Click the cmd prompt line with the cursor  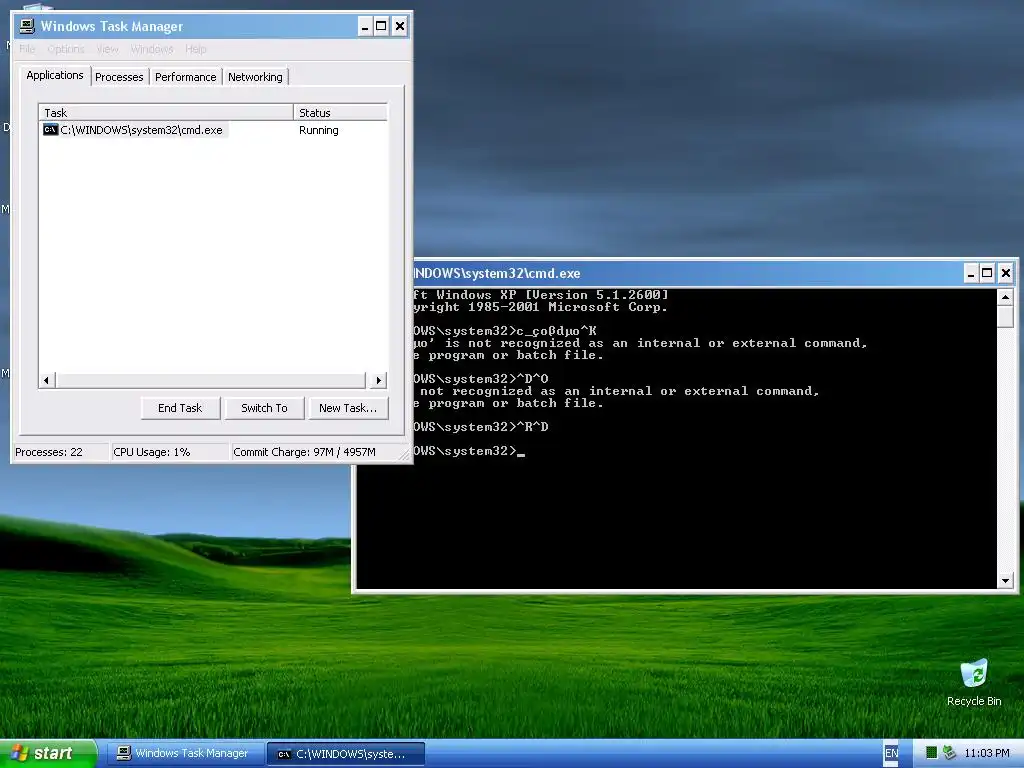point(469,451)
